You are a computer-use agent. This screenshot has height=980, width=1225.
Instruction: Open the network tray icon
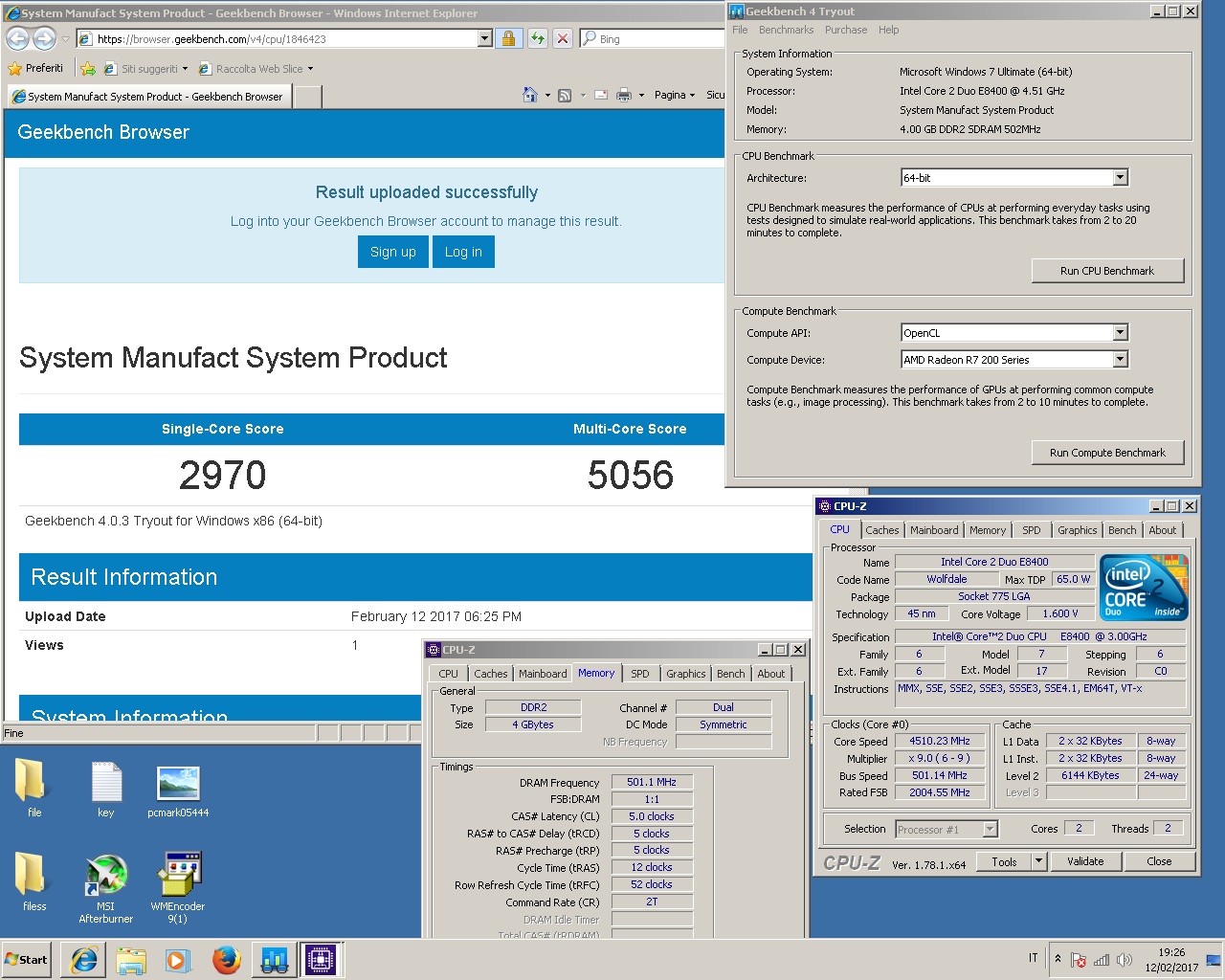click(x=1102, y=960)
